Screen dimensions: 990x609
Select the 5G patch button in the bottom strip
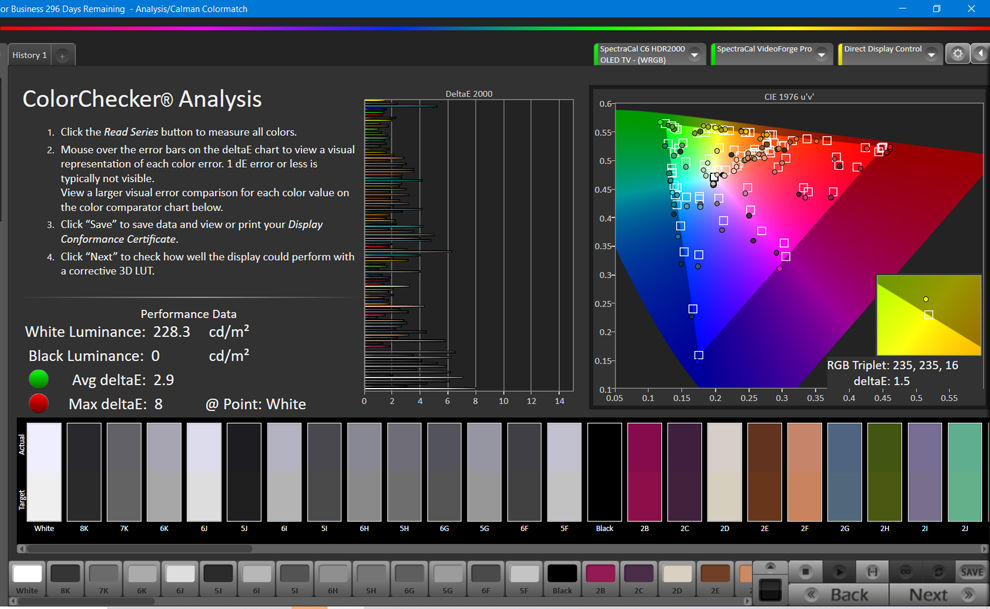(x=448, y=579)
